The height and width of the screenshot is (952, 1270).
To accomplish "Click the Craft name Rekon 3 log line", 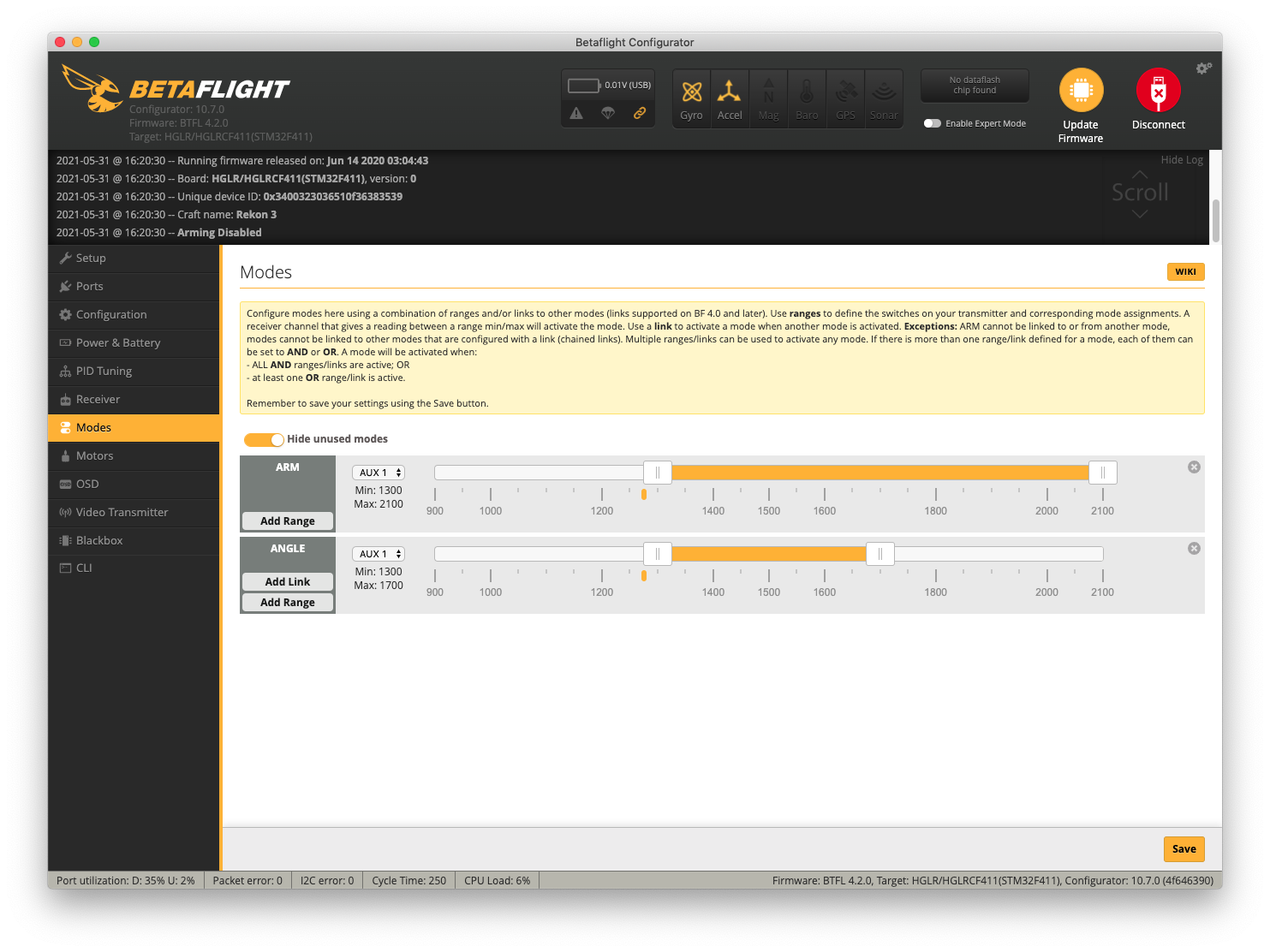I will coord(167,215).
